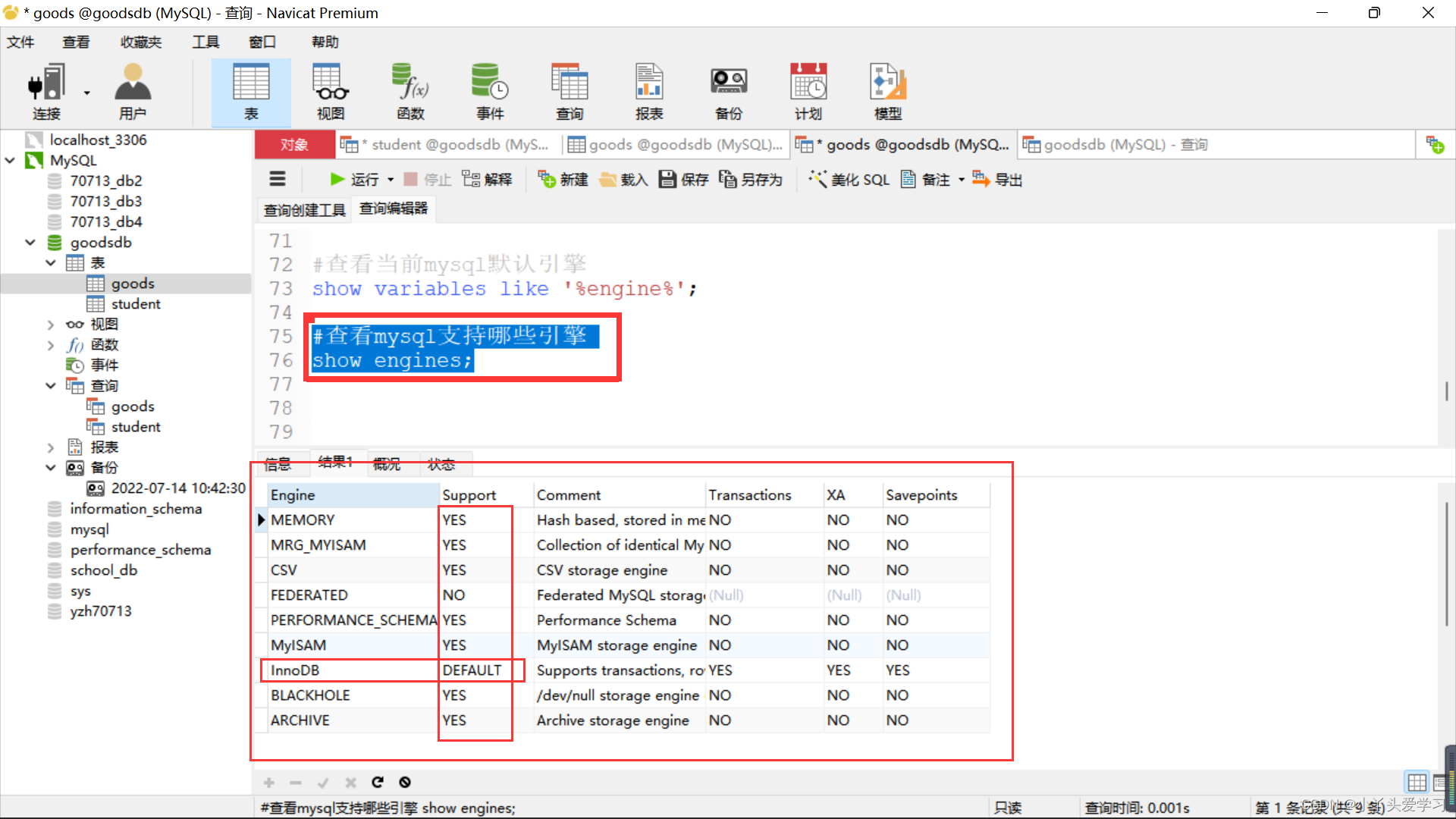Image resolution: width=1456 pixels, height=819 pixels.
Task: Click 解释 explain query button
Action: 487,179
